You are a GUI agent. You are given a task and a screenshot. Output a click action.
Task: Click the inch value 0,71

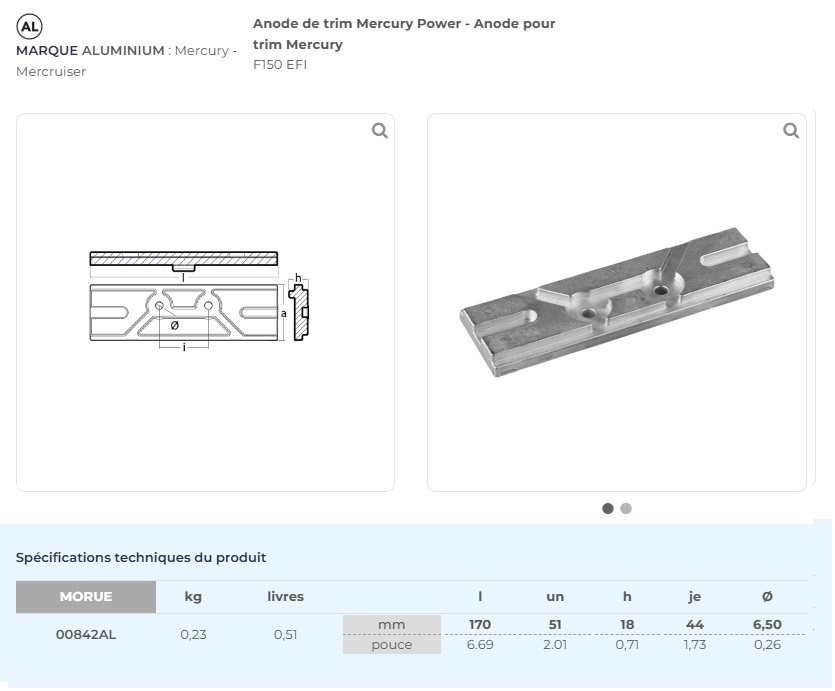click(627, 645)
